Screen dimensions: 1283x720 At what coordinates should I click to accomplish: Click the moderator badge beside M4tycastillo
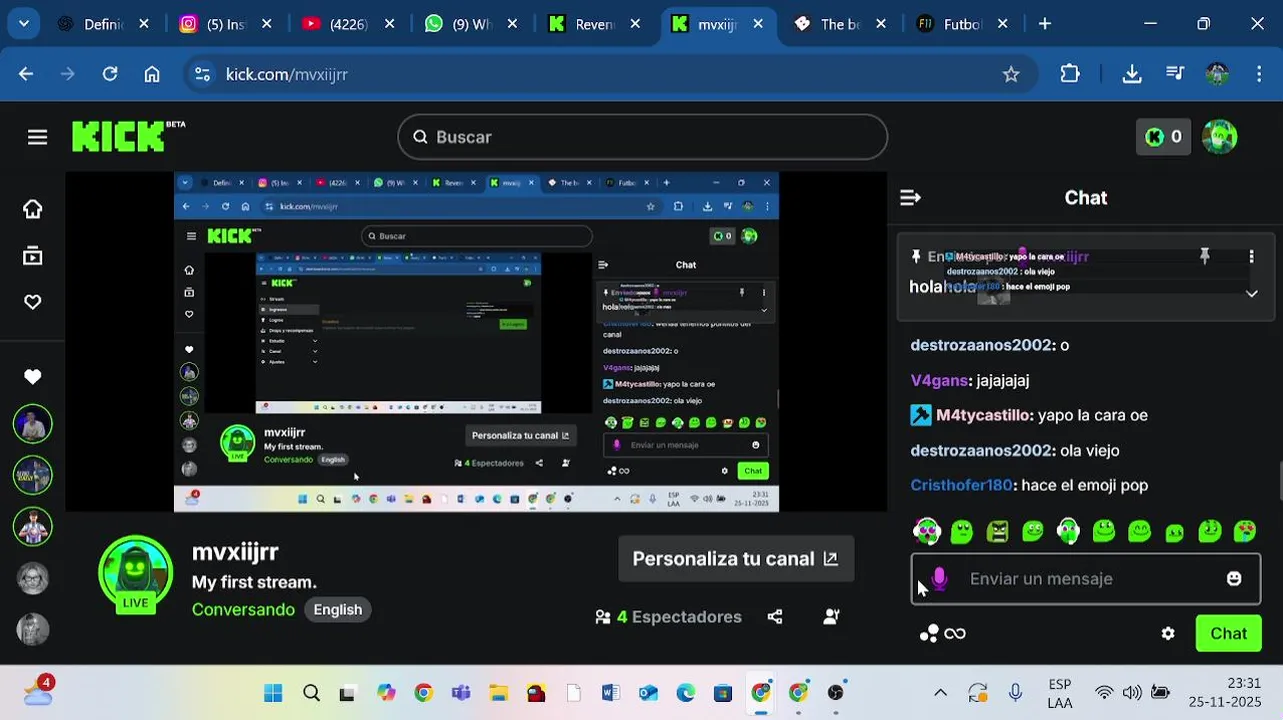tap(921, 415)
